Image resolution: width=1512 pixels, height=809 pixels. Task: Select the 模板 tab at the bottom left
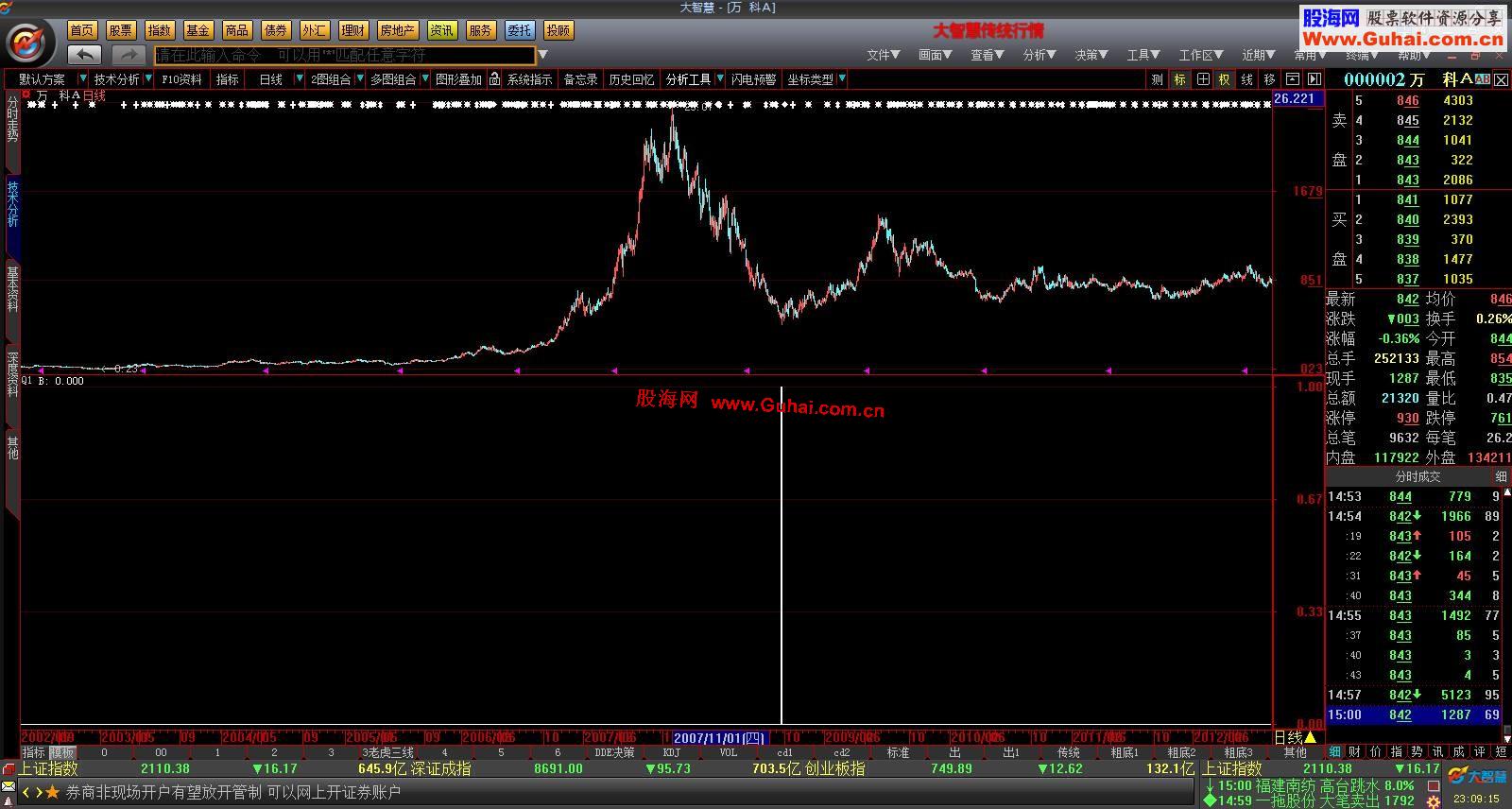[x=62, y=752]
